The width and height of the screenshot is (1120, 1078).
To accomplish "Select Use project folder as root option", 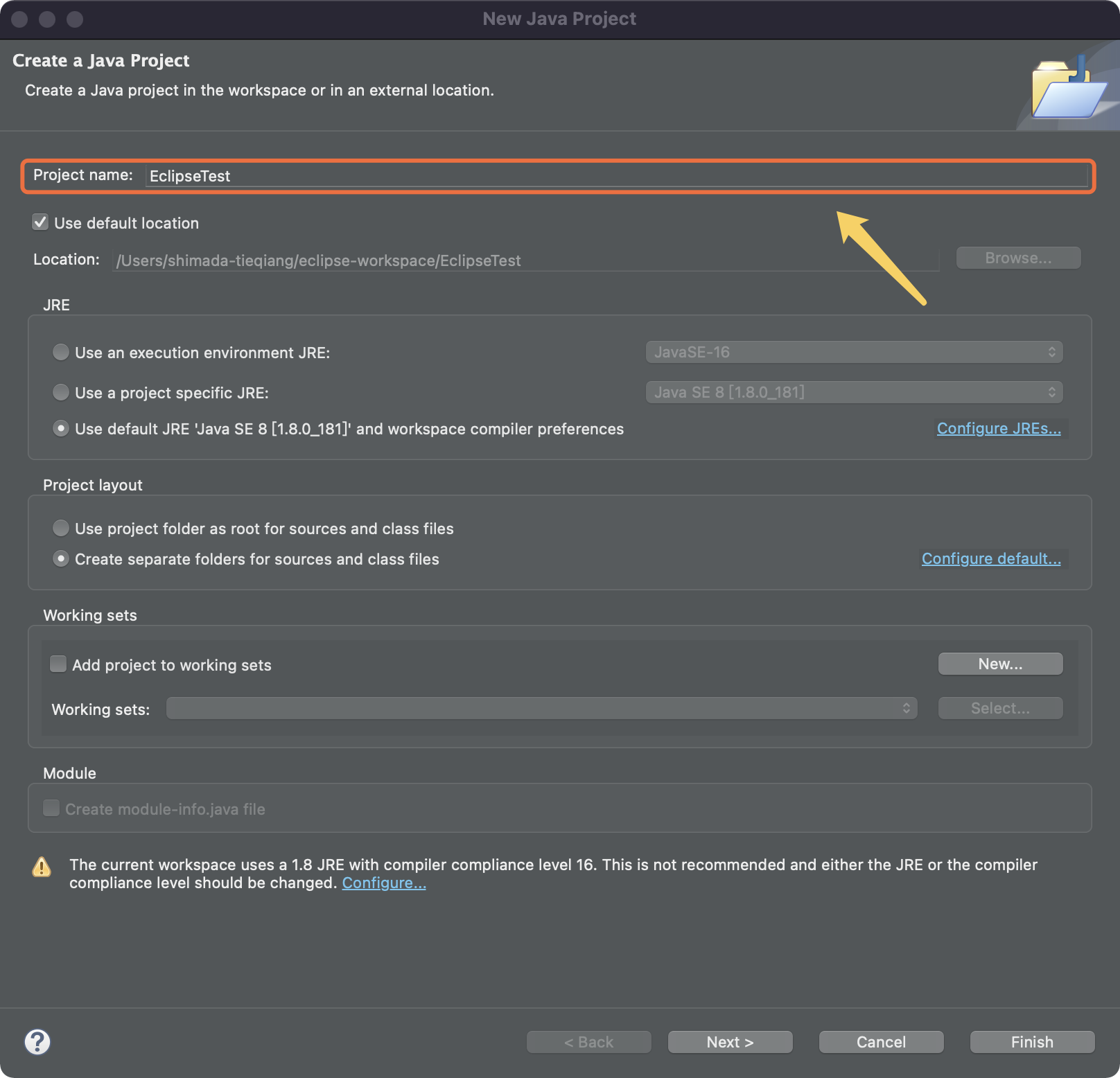I will tap(61, 528).
